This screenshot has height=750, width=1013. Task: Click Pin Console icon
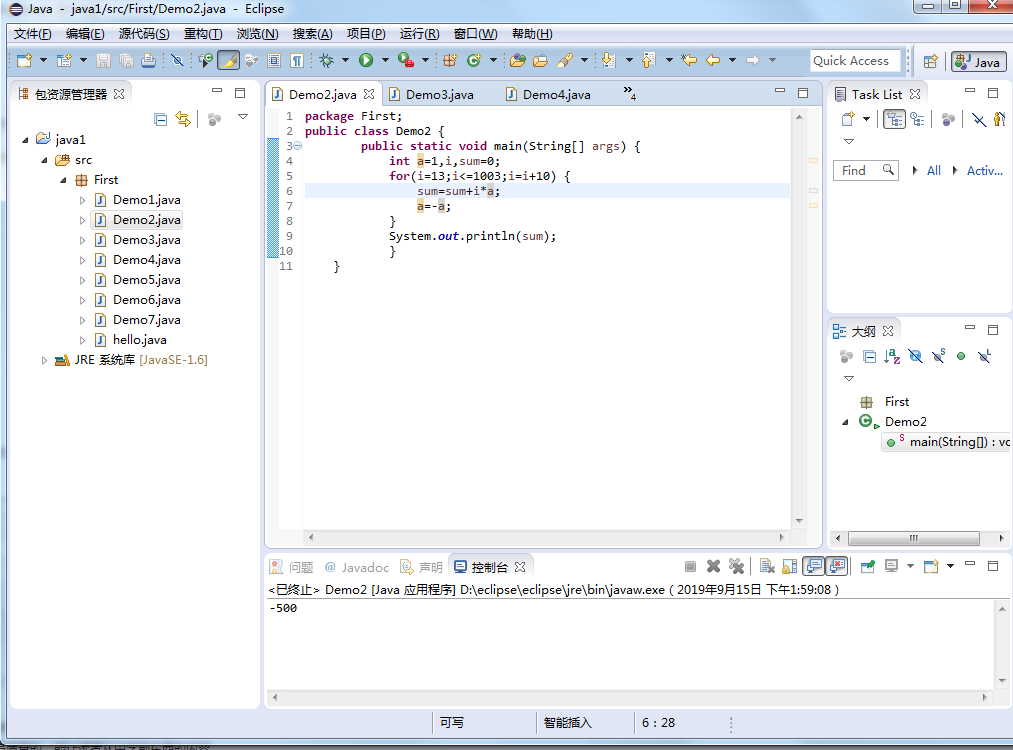point(868,567)
